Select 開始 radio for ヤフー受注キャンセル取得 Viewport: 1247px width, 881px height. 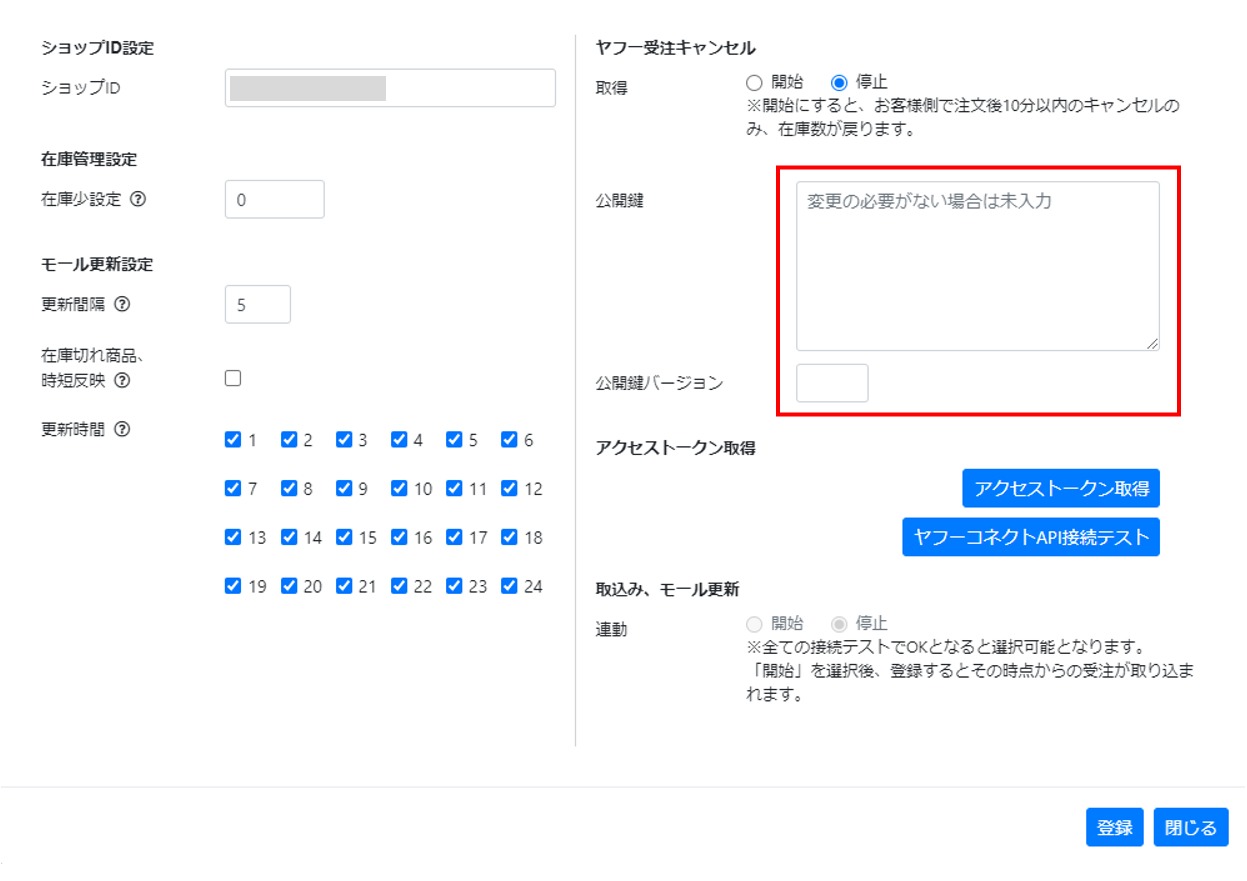[754, 82]
